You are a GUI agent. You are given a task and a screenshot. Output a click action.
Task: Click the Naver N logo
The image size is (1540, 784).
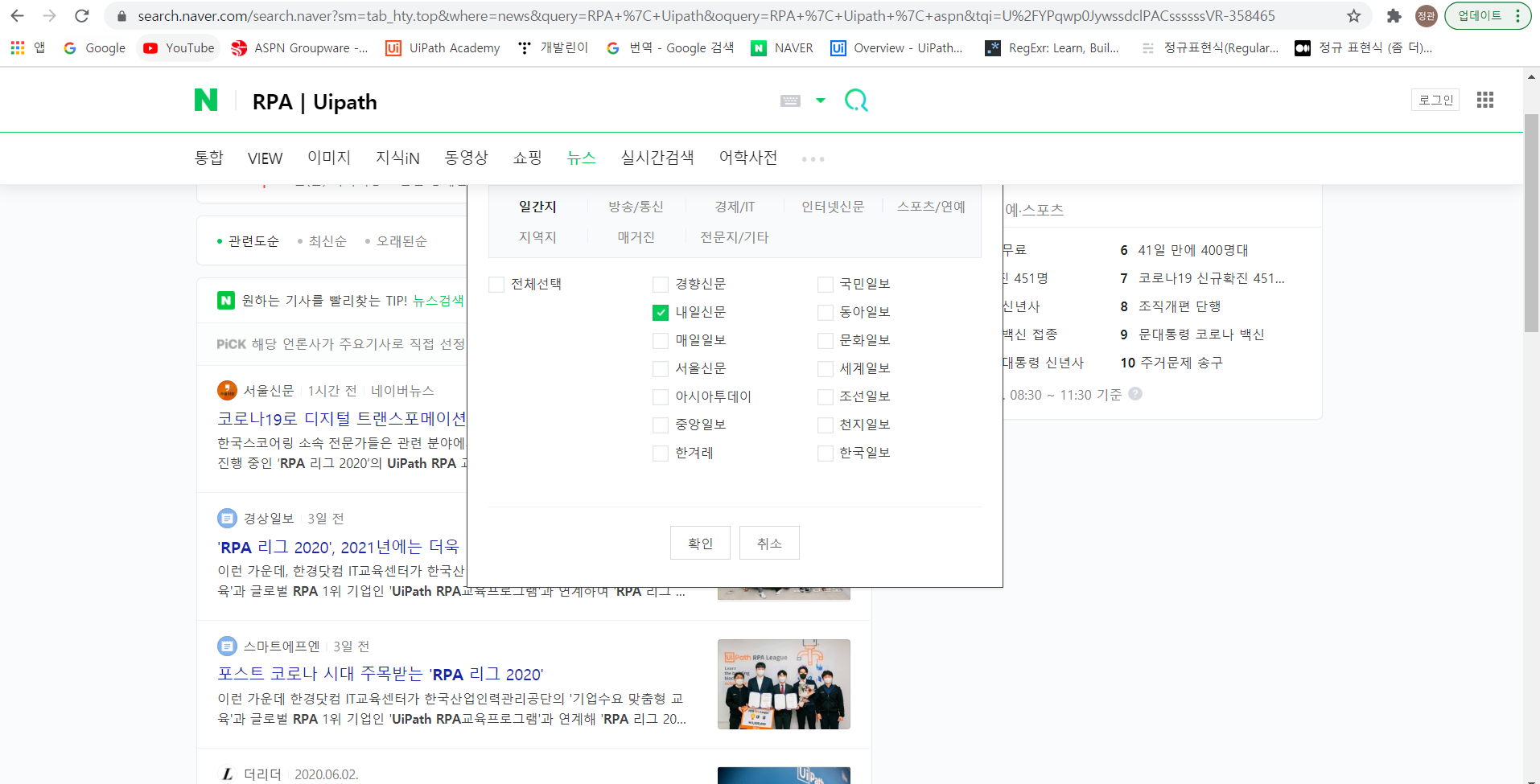206,101
